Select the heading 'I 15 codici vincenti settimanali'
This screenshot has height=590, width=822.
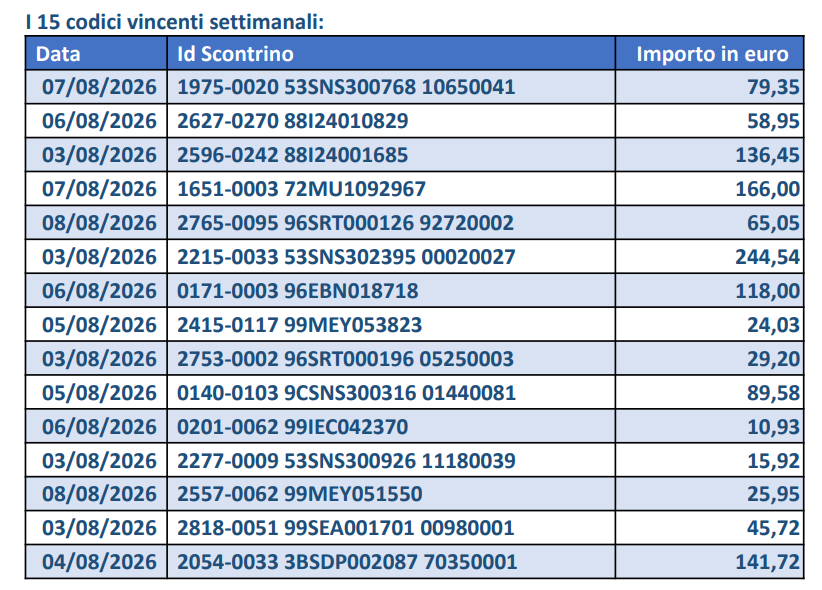175,22
